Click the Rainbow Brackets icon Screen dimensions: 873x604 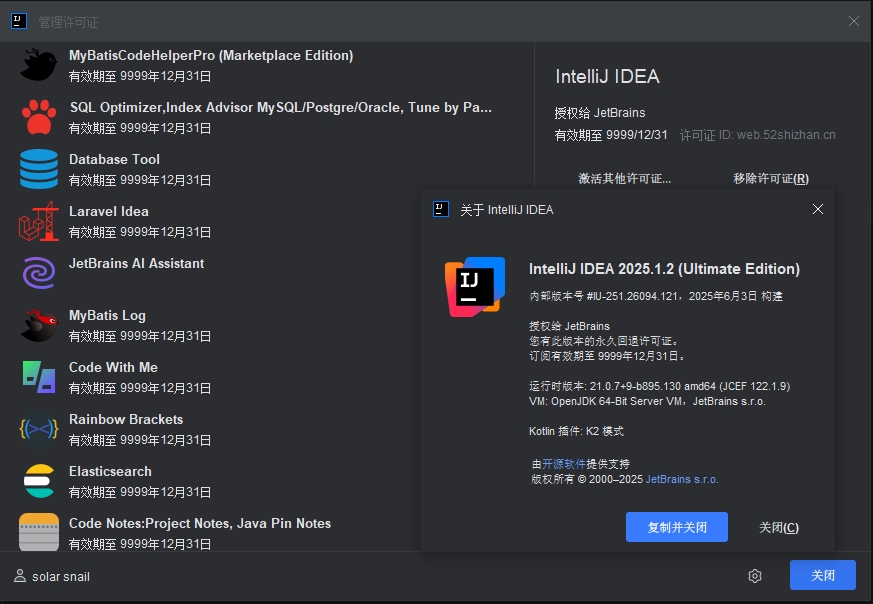38,429
